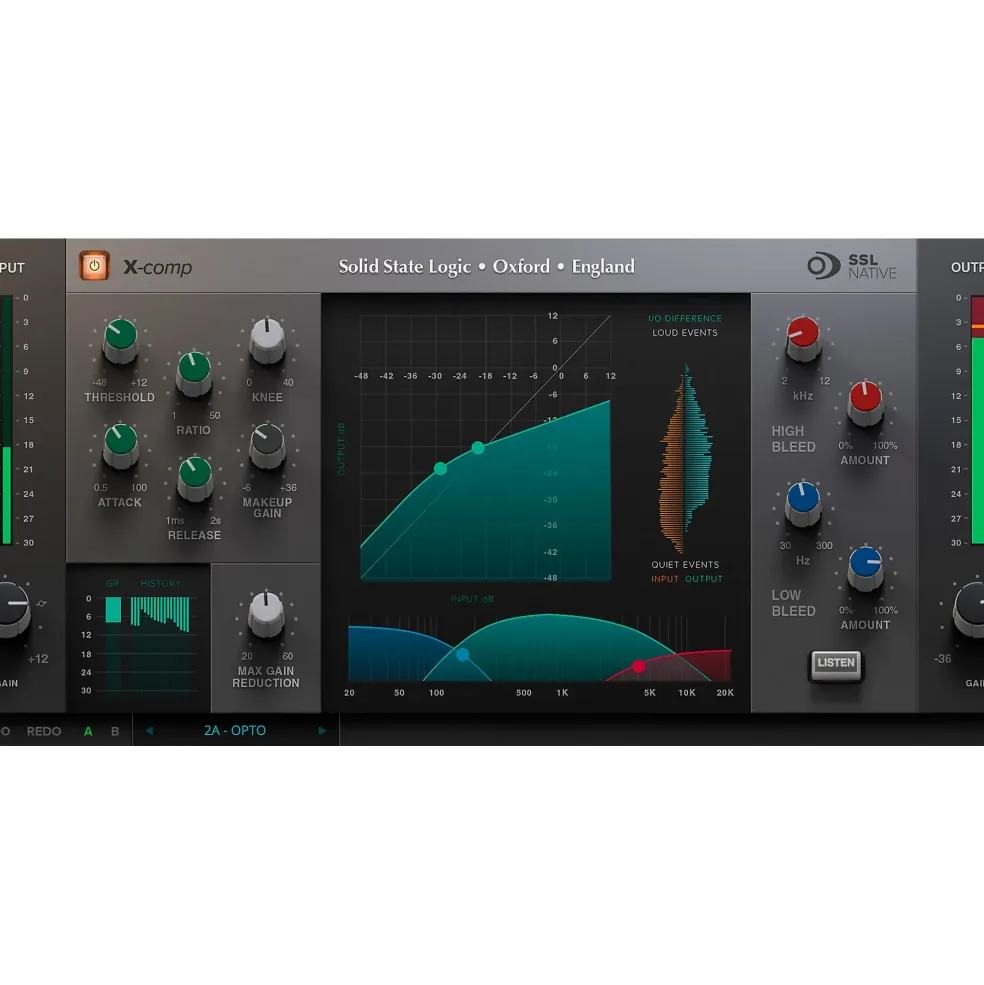Switch to the A comparison slot
This screenshot has width=984, height=985.
coord(88,731)
